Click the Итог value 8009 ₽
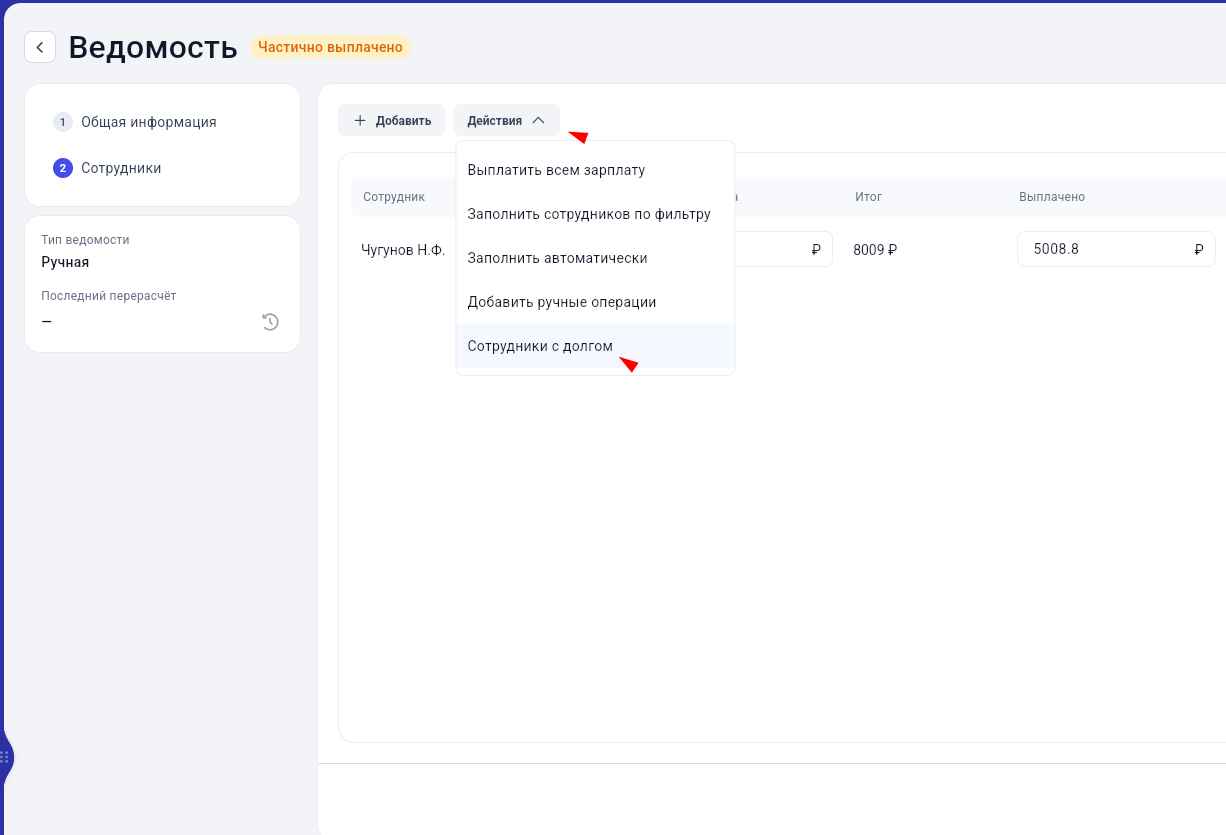The width and height of the screenshot is (1226, 835). point(875,249)
